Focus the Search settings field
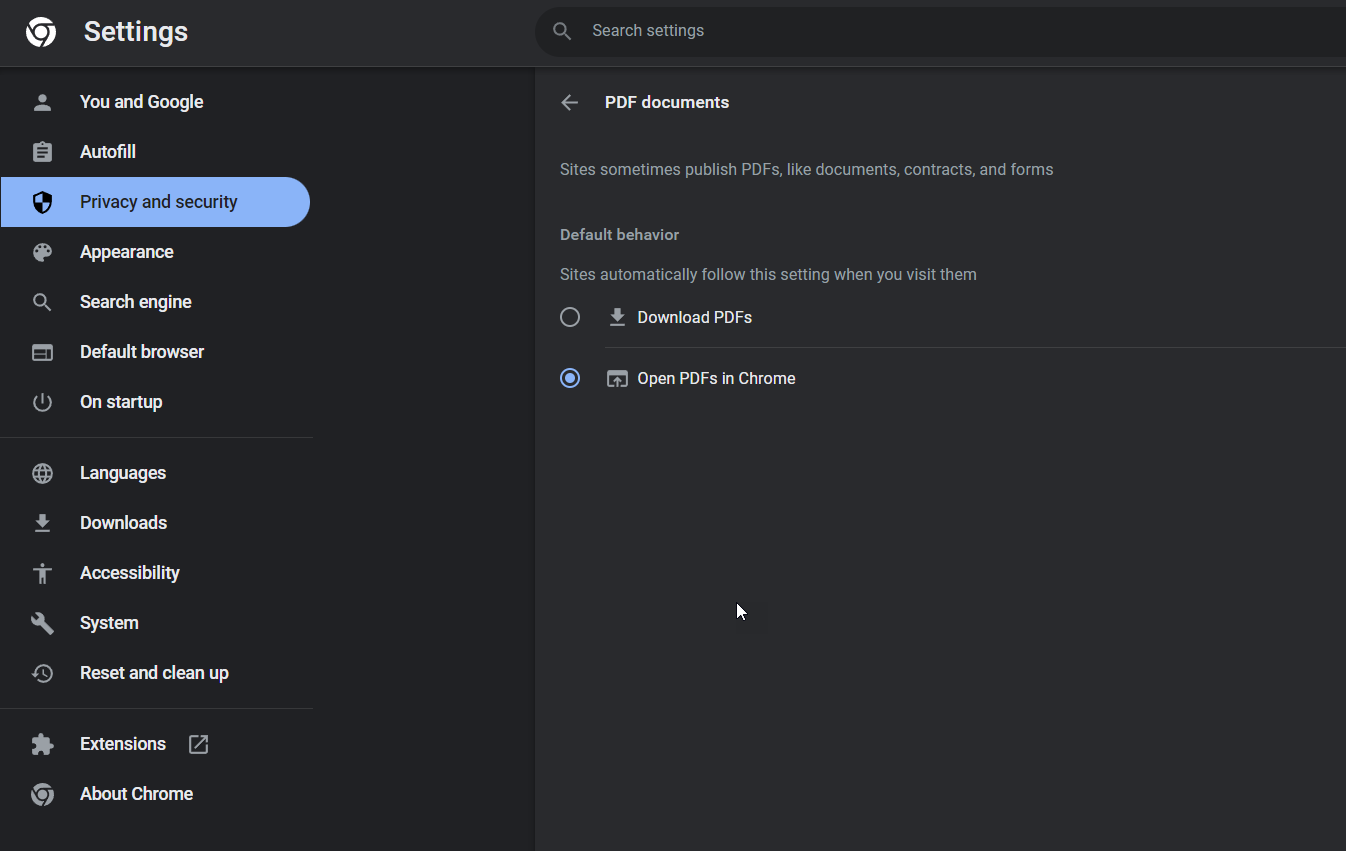The height and width of the screenshot is (851, 1346). [940, 31]
